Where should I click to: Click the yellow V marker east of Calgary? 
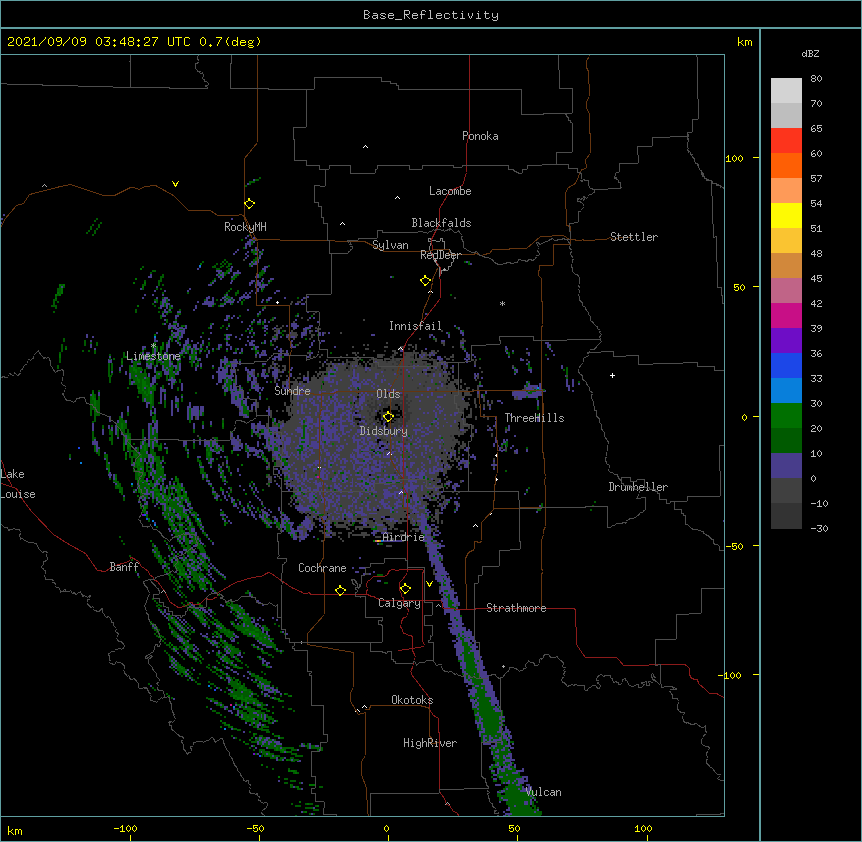(429, 584)
